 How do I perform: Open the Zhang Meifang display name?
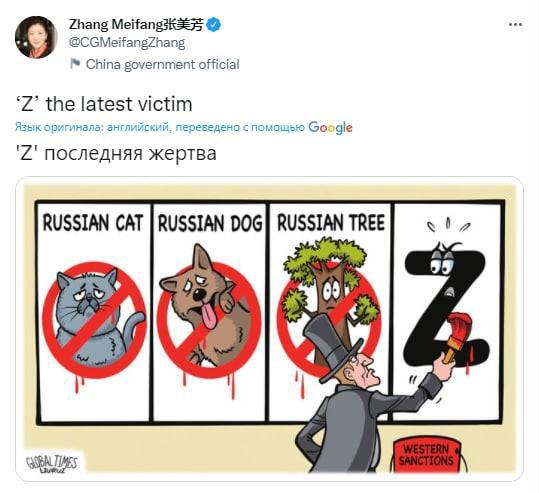136,25
